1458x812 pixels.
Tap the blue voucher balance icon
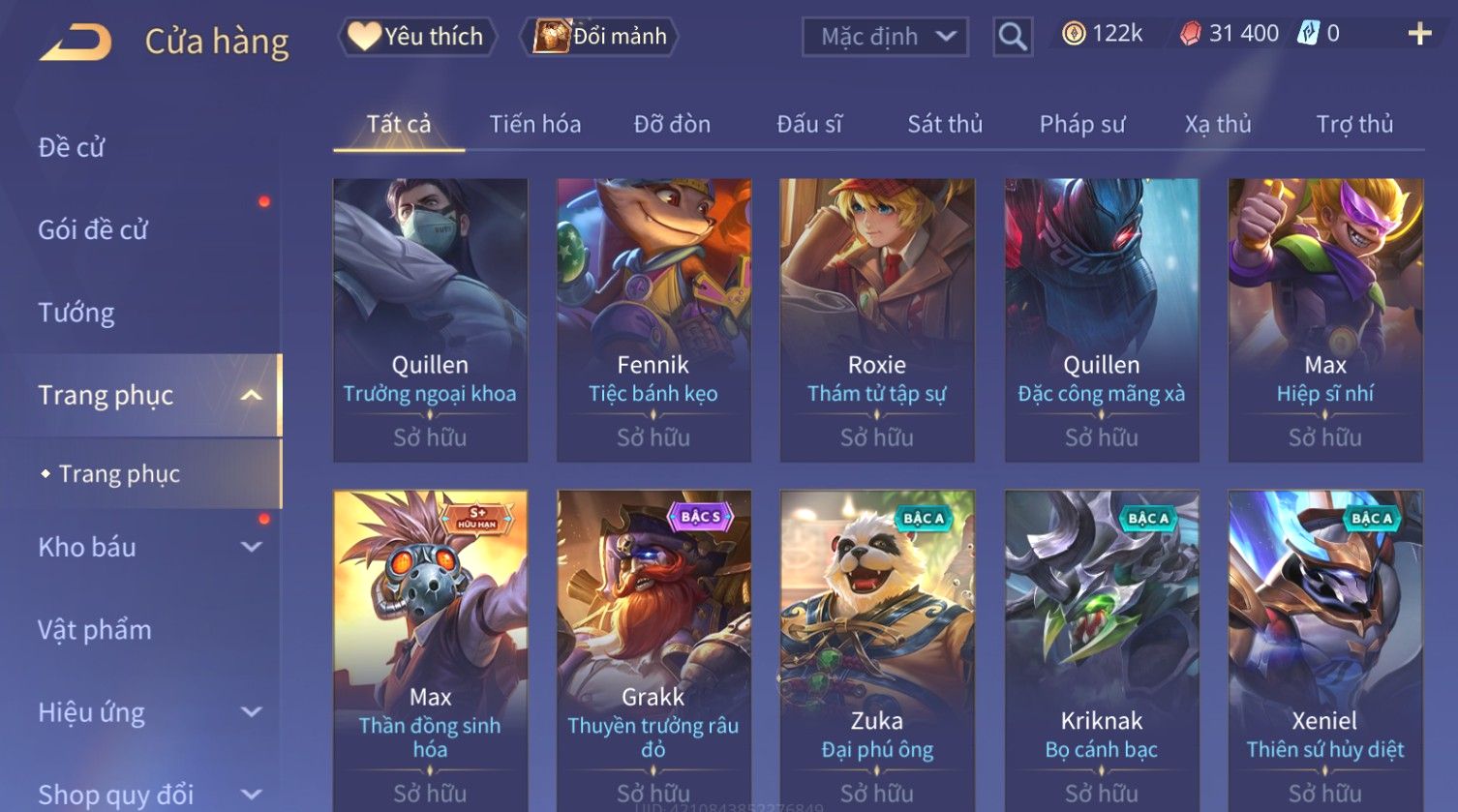[x=1308, y=34]
